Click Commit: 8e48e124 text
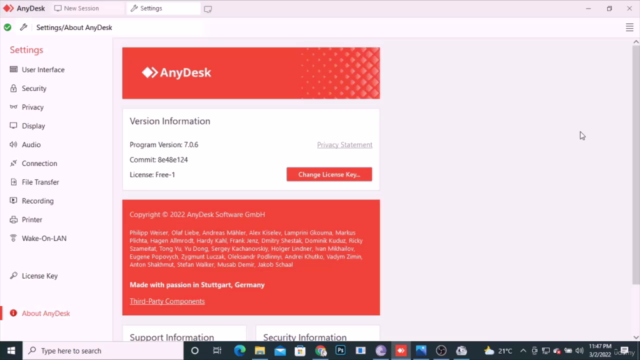 [x=159, y=160]
